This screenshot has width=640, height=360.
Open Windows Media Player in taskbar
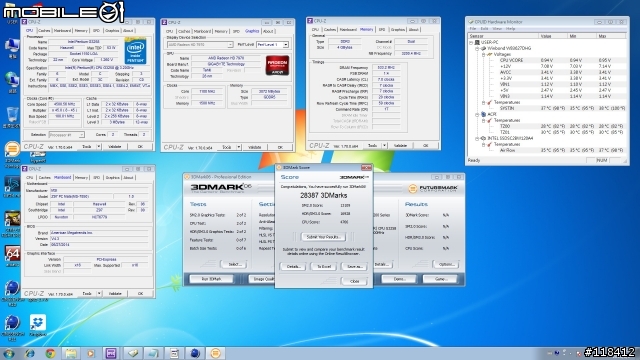pyautogui.click(x=91, y=353)
